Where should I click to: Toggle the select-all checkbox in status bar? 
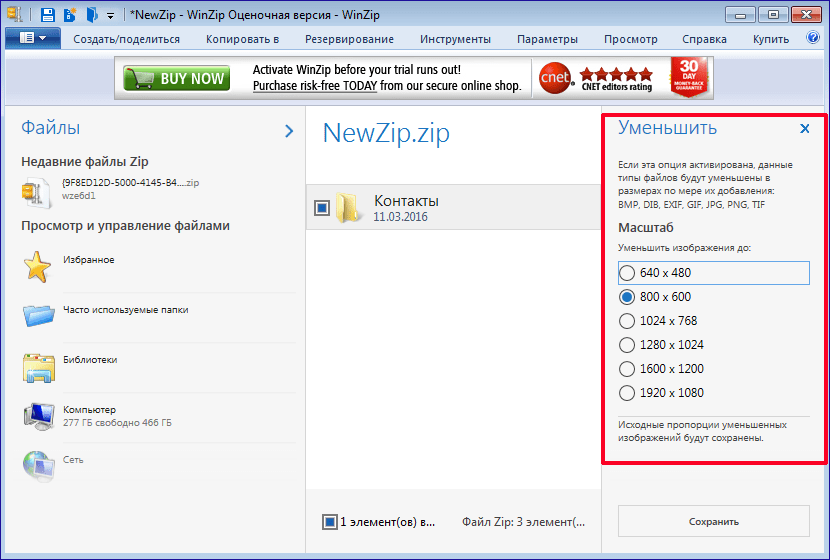pyautogui.click(x=330, y=522)
